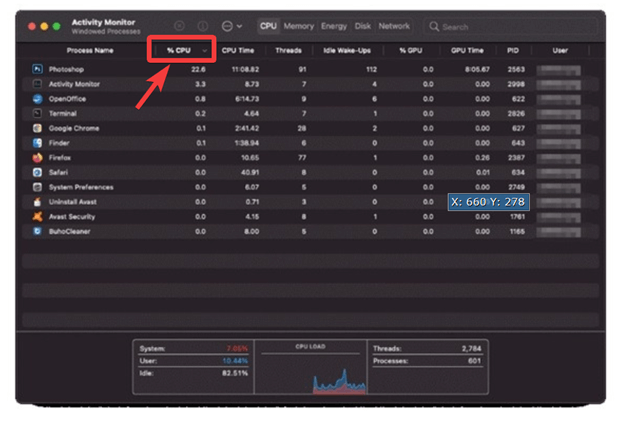The height and width of the screenshot is (424, 624).
Task: Click the process info toolbar icon
Action: point(203,26)
